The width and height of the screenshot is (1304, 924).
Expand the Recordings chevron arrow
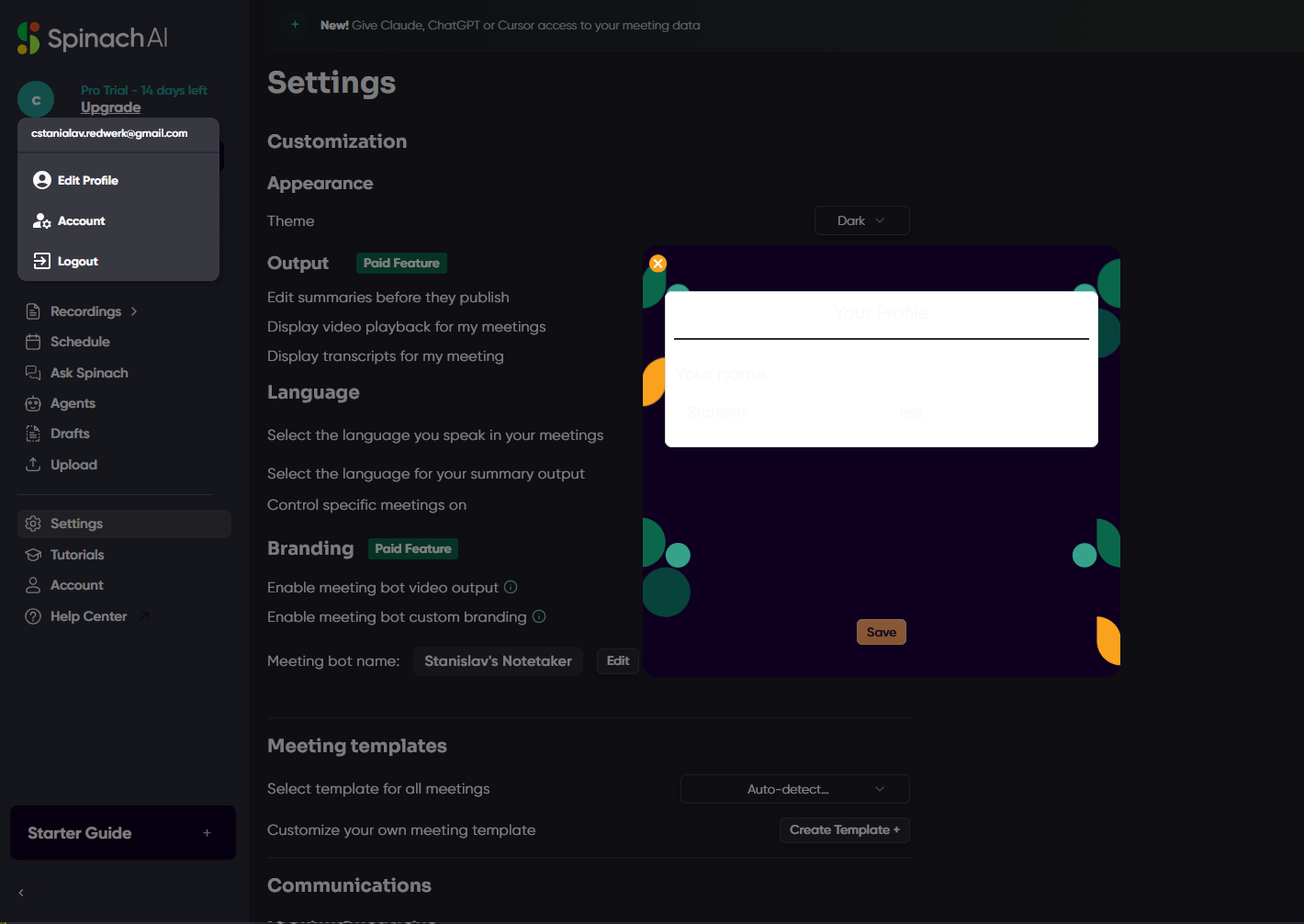134,311
